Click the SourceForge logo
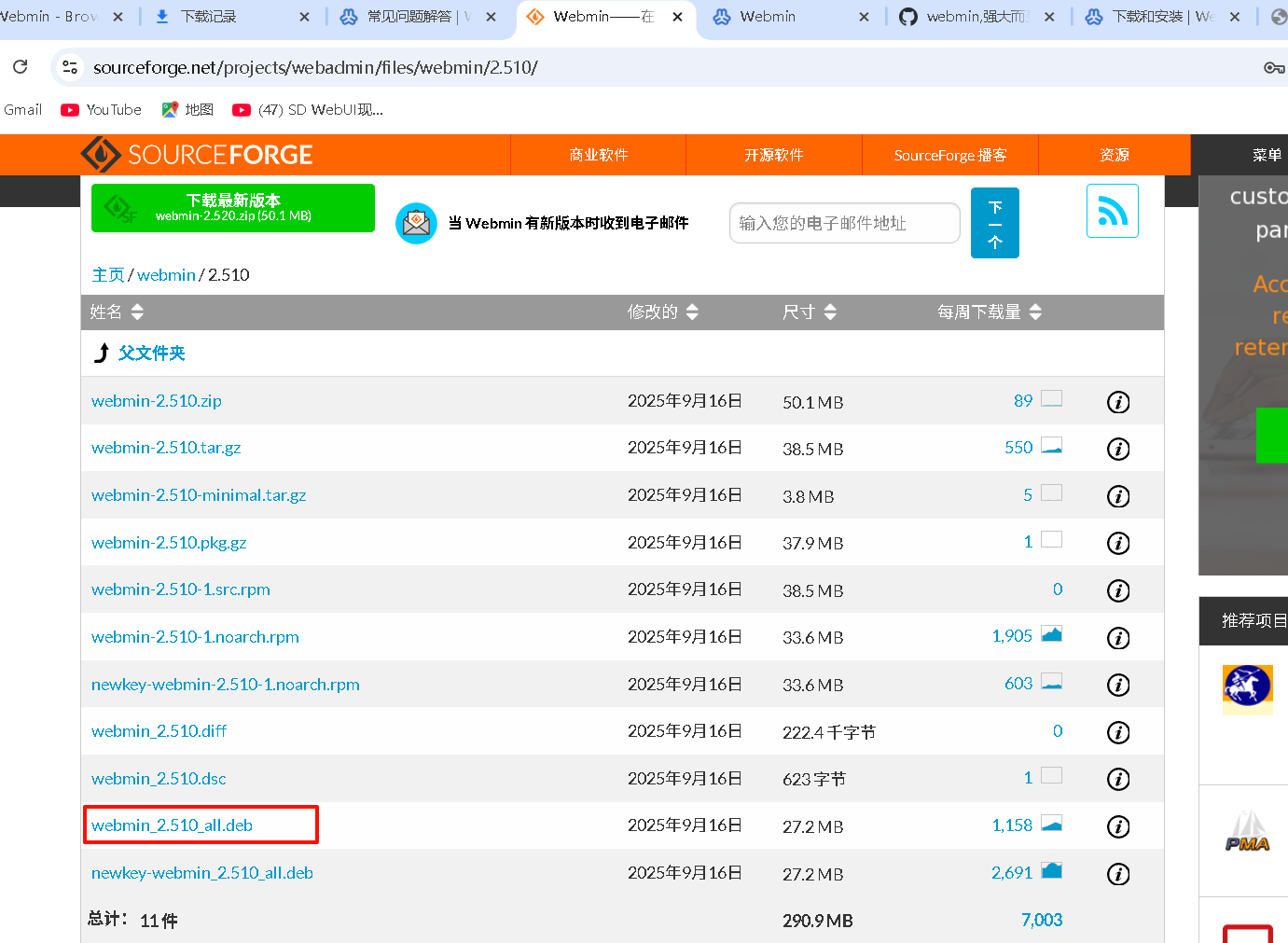This screenshot has height=943, width=1288. tap(197, 155)
